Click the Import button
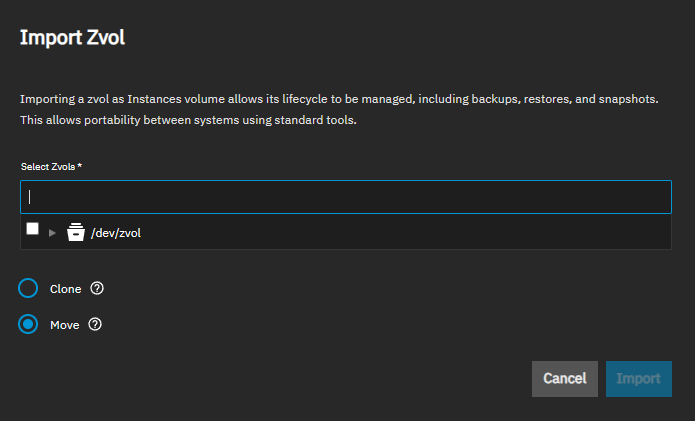 [x=638, y=379]
